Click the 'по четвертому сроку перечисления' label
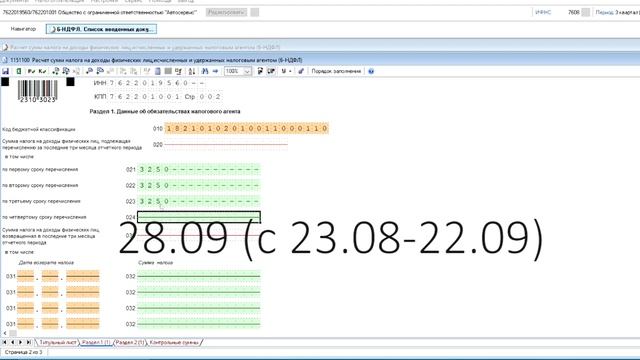The height and width of the screenshot is (360, 640). click(x=44, y=217)
